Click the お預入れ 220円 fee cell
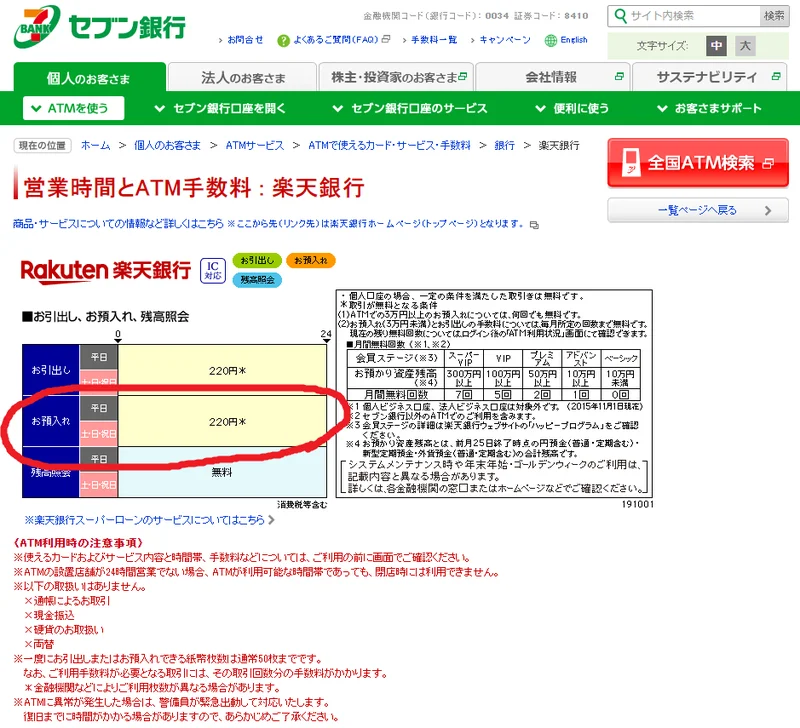 (x=222, y=421)
